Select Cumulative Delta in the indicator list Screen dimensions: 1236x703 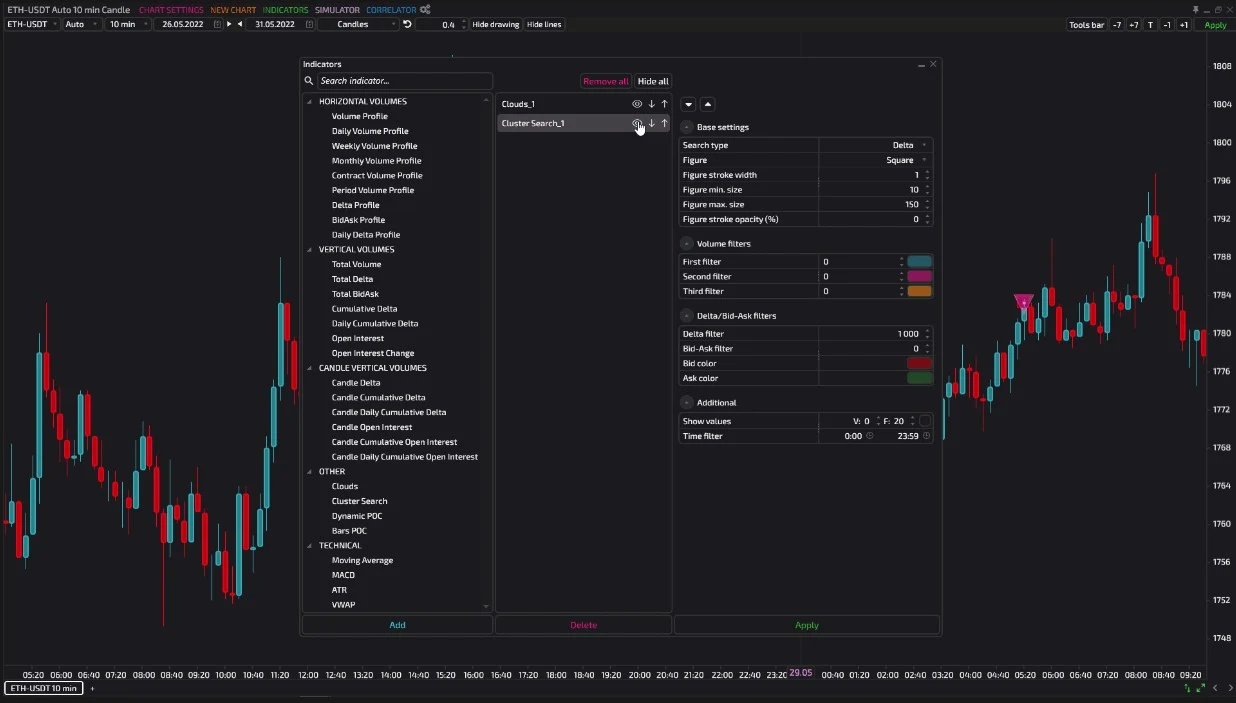(x=364, y=309)
